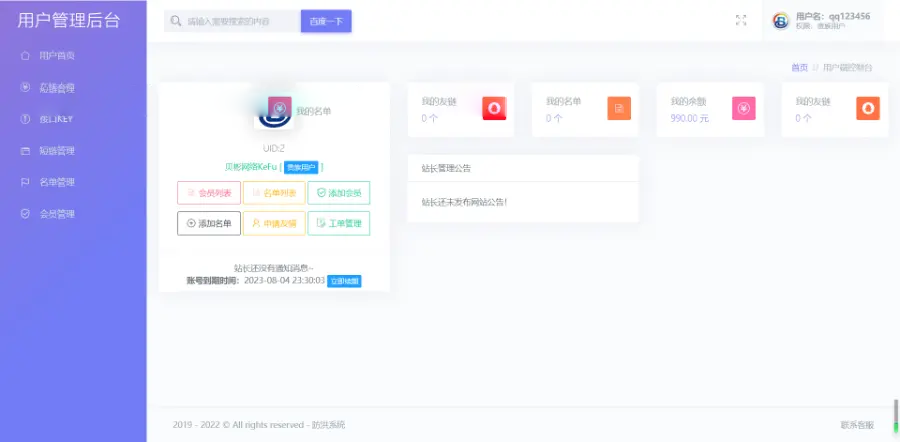
Task: Click the pink yuan icon on 我的余额 card
Action: 743,108
